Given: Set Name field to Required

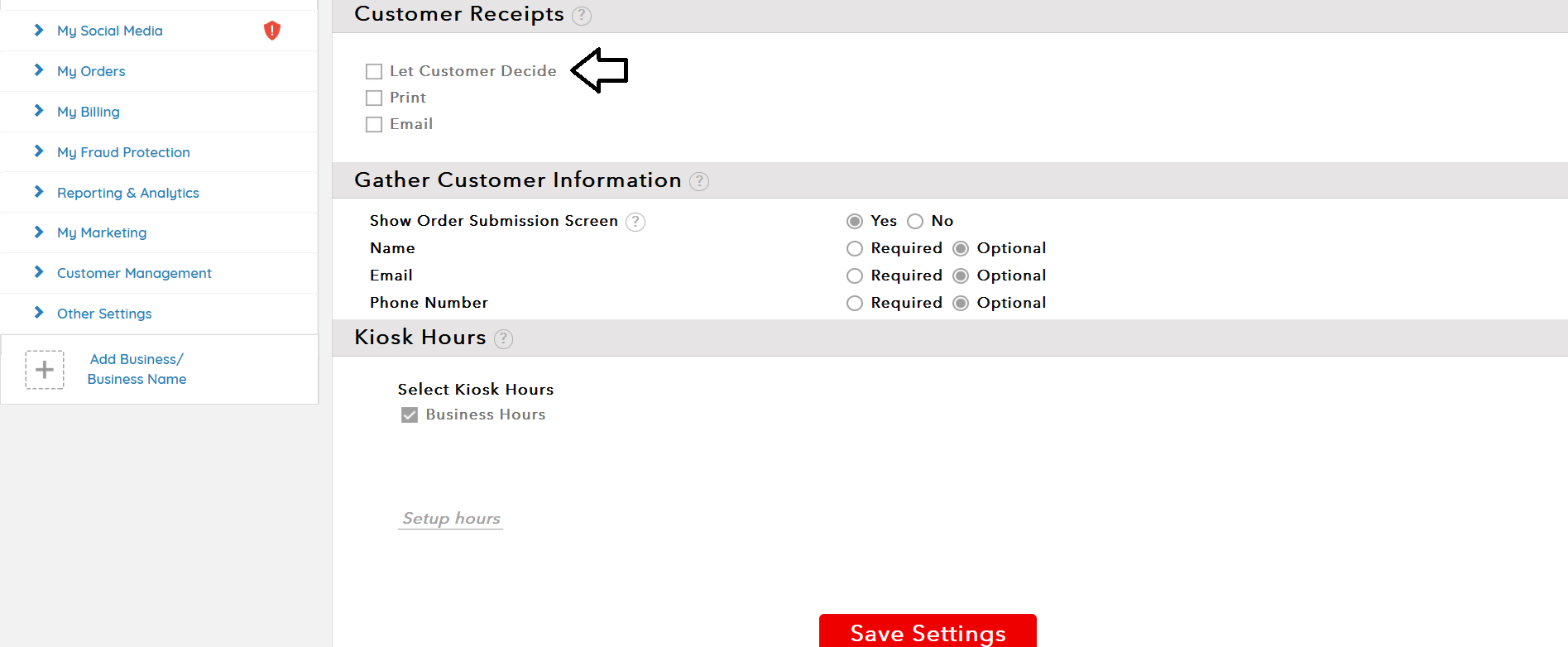Looking at the screenshot, I should (x=855, y=248).
